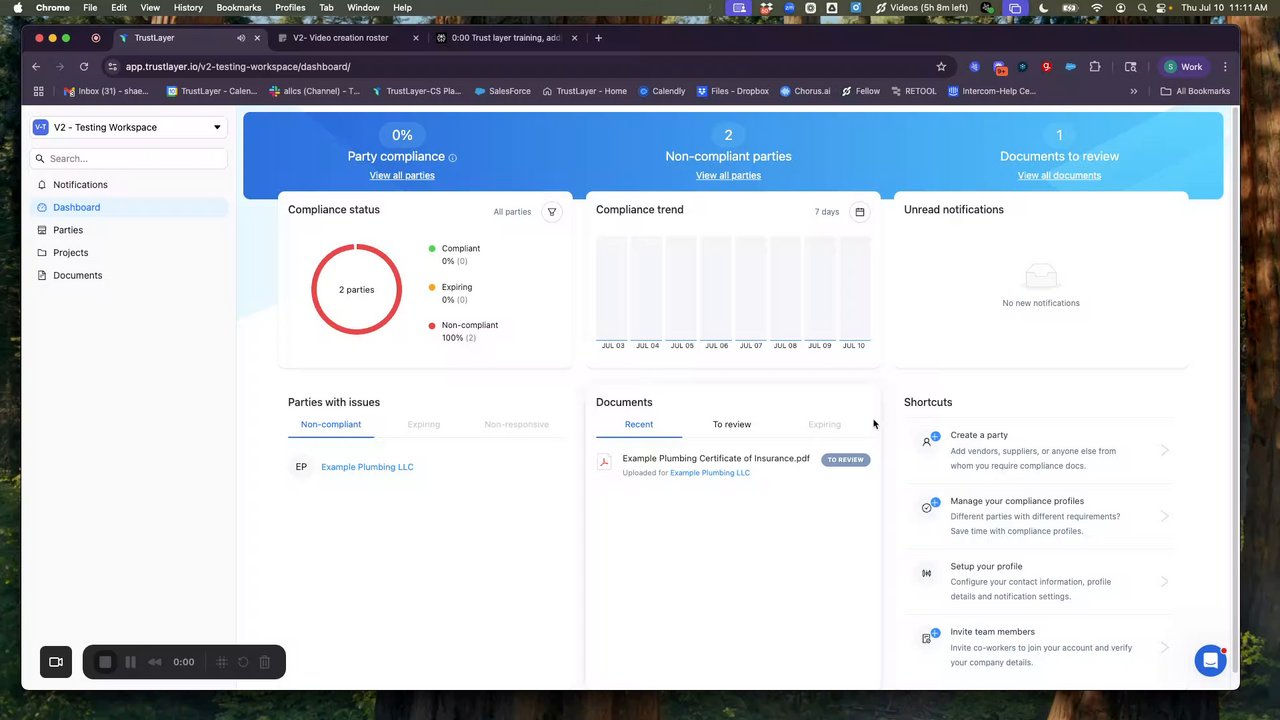Click the Search field in the sidebar
1280x720 pixels.
tap(129, 158)
